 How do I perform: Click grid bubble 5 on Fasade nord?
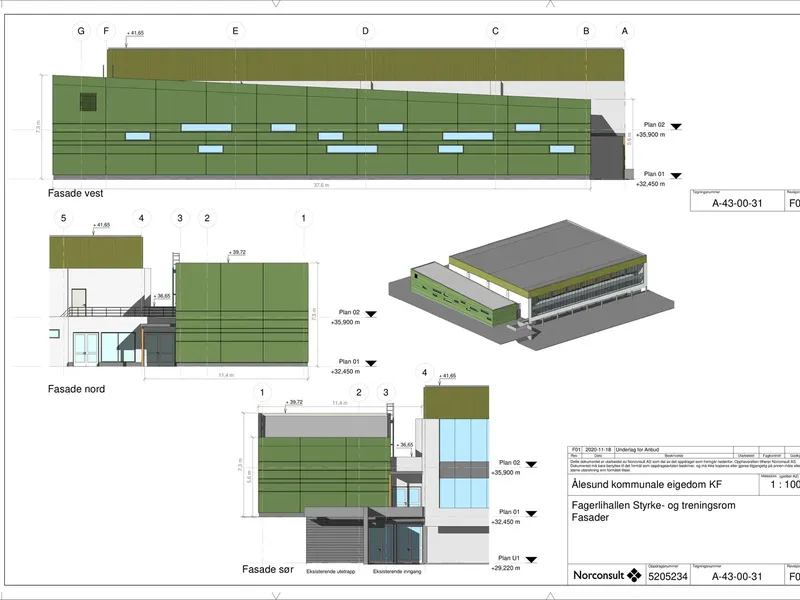point(63,218)
